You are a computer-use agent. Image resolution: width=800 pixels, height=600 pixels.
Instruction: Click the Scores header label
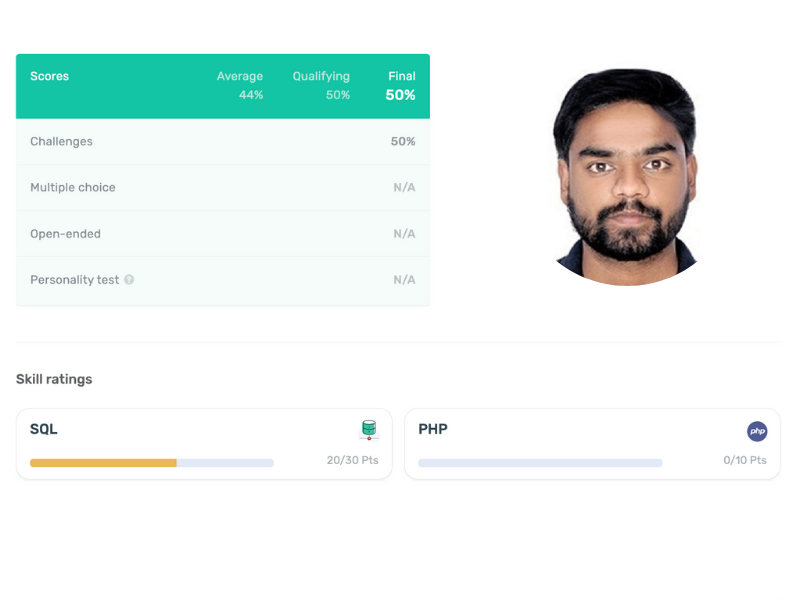(49, 76)
